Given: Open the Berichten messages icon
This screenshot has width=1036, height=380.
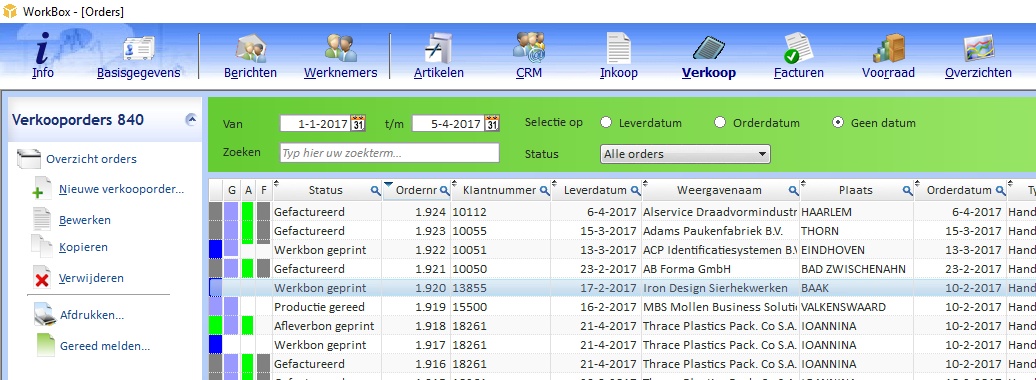Looking at the screenshot, I should coord(250,57).
